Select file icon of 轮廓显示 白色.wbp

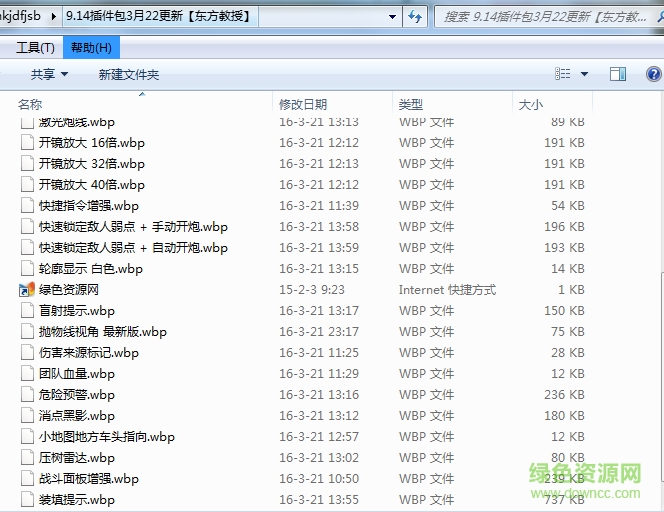point(28,268)
